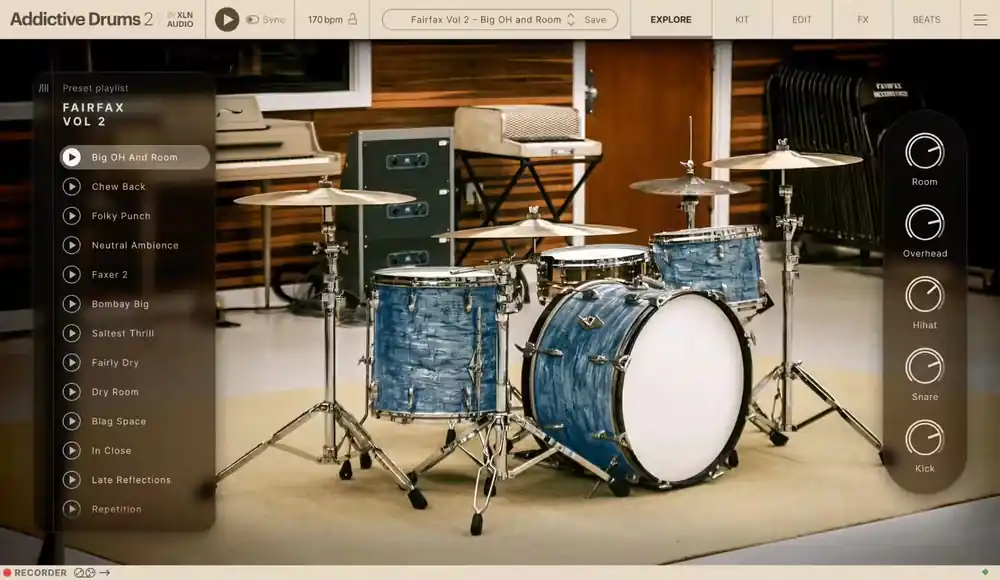
Task: Preview the Chew Back preset
Action: pyautogui.click(x=71, y=186)
